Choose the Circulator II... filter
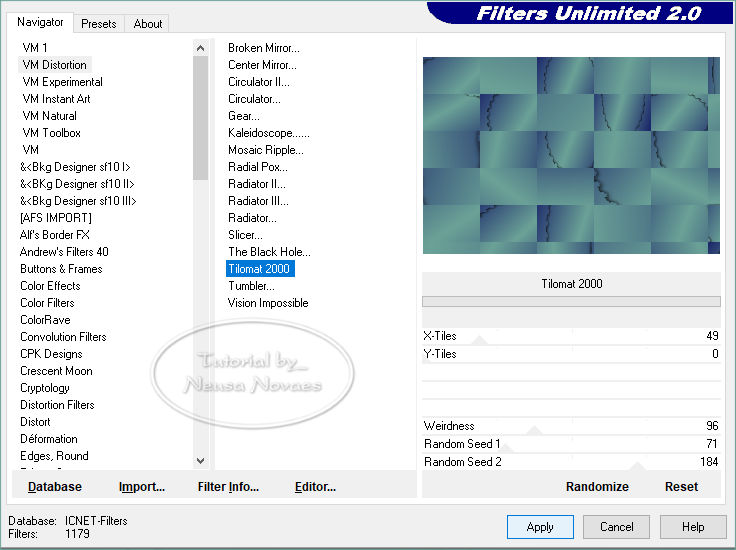The image size is (736, 550). (x=259, y=82)
